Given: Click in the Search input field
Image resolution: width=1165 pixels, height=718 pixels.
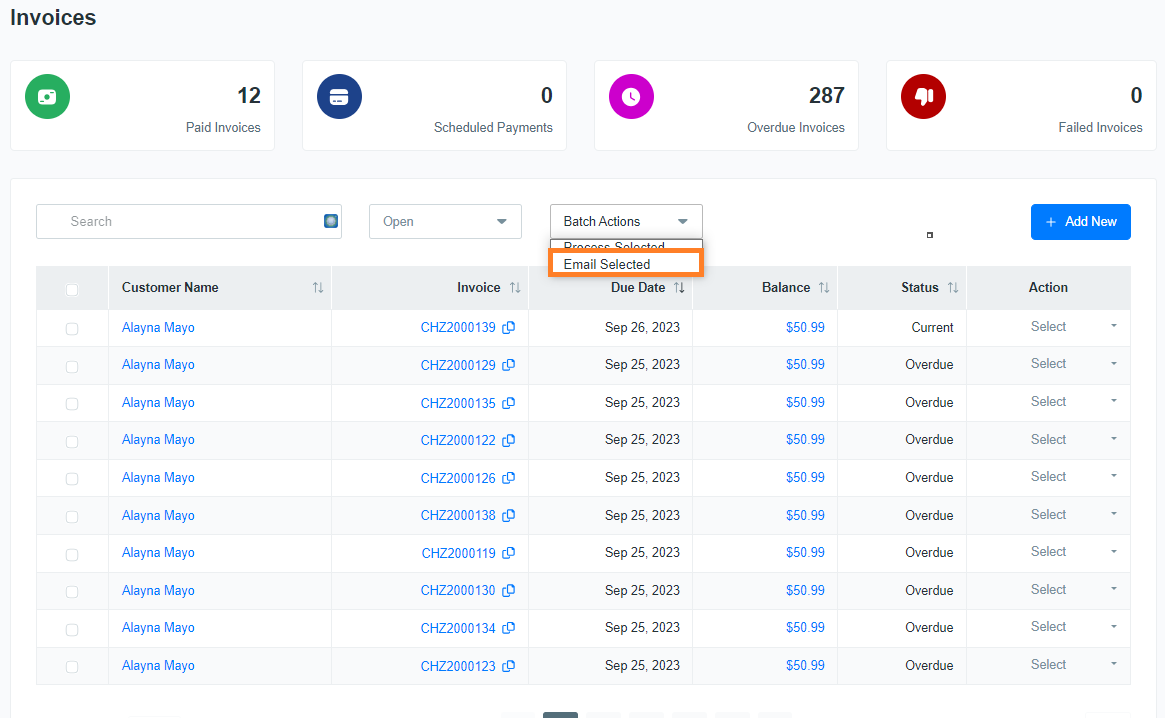Looking at the screenshot, I should 189,221.
